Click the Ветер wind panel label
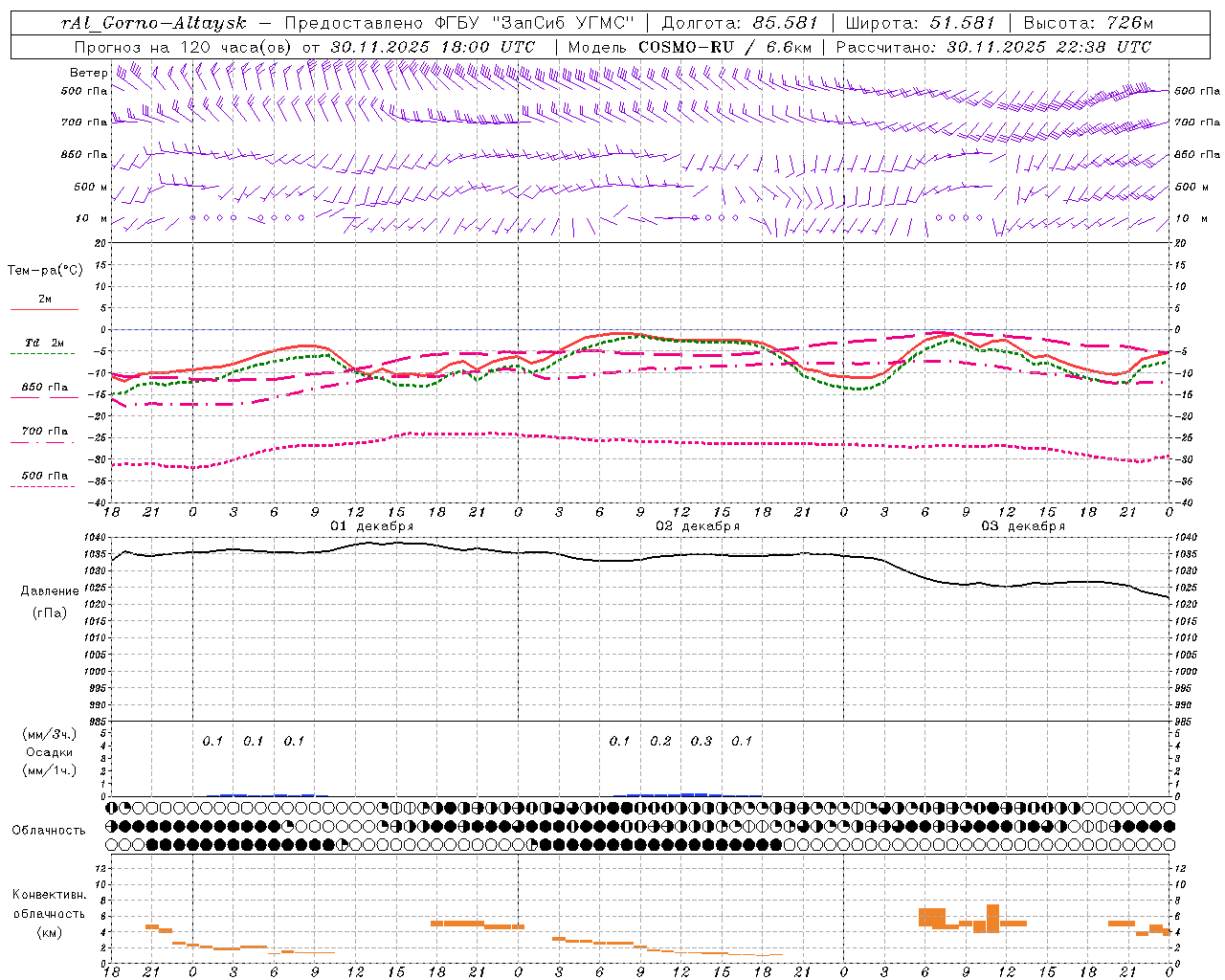Image resolution: width=1225 pixels, height=980 pixels. [x=89, y=73]
